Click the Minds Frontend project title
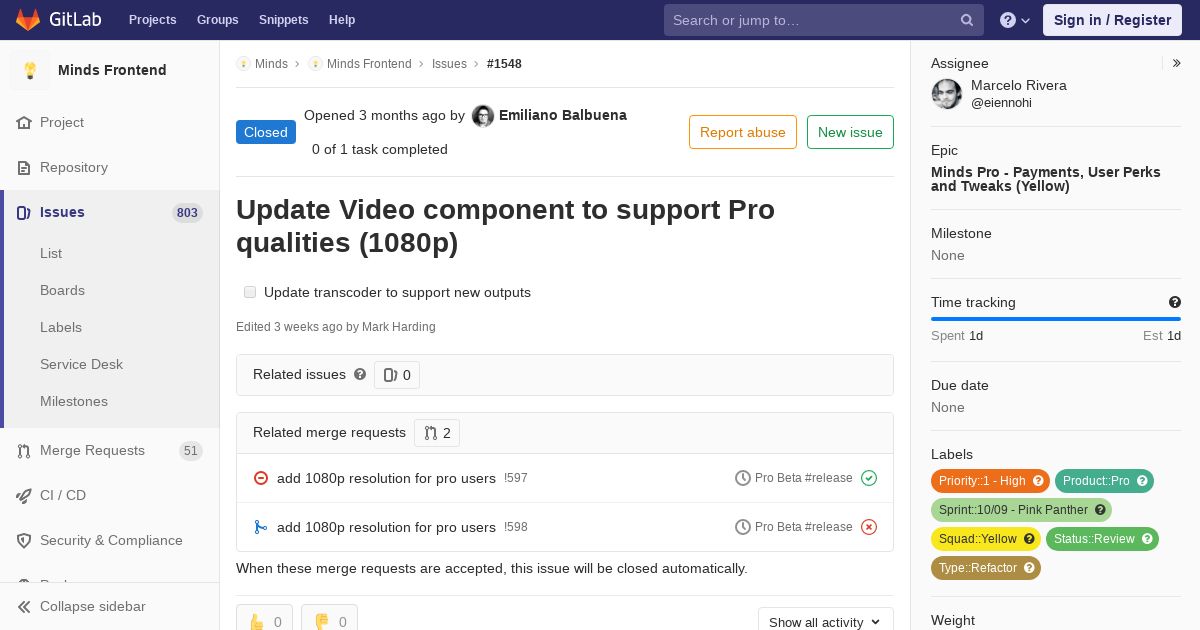 point(112,70)
